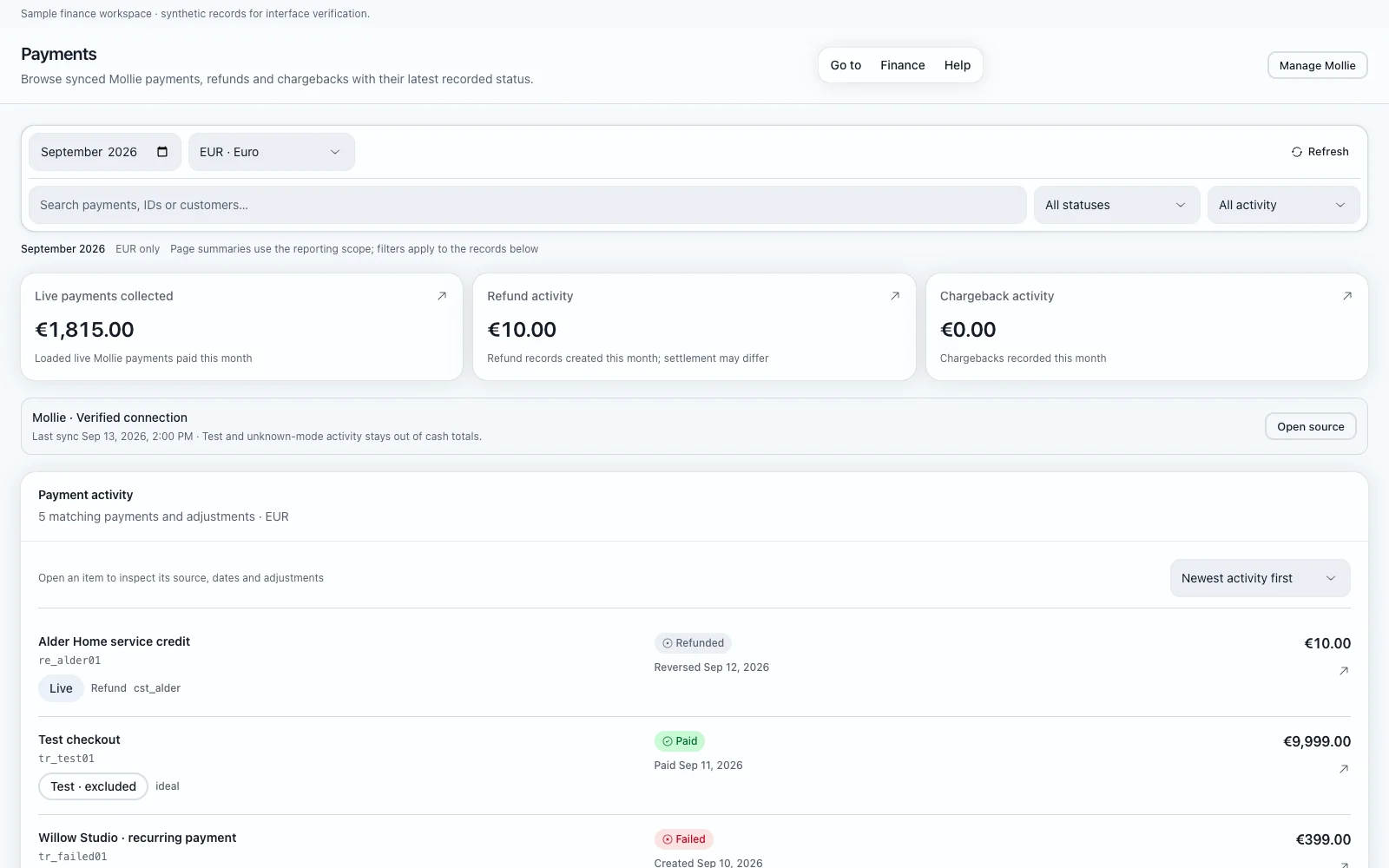Open the All activity filter dropdown

[x=1283, y=205]
